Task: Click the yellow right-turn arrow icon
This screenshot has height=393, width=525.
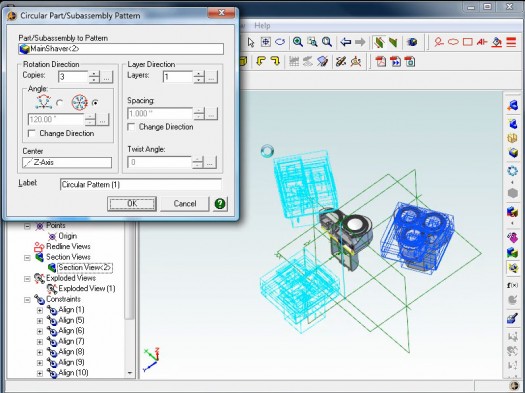Action: coord(275,61)
